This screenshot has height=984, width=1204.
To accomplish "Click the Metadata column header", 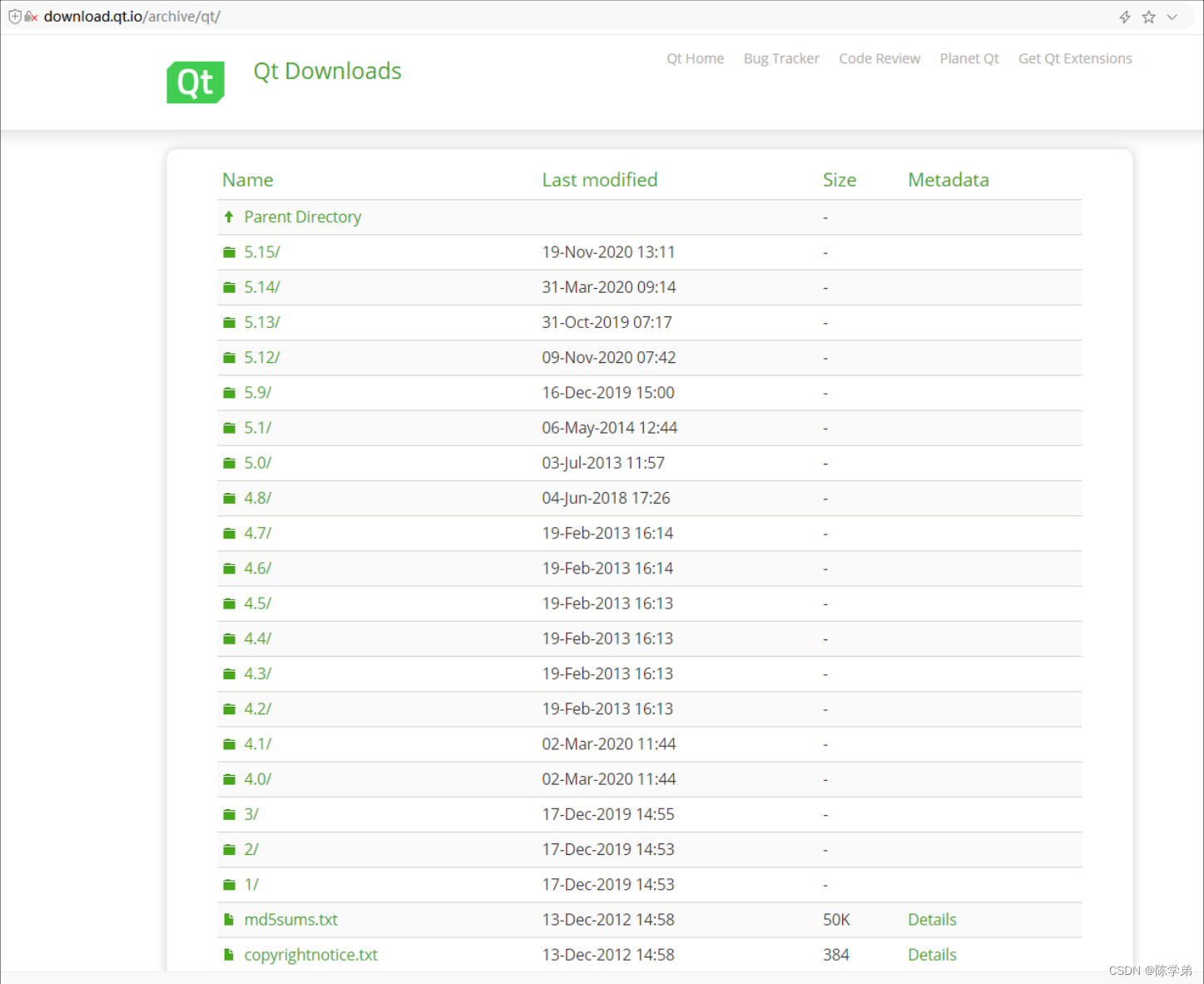I will 949,180.
